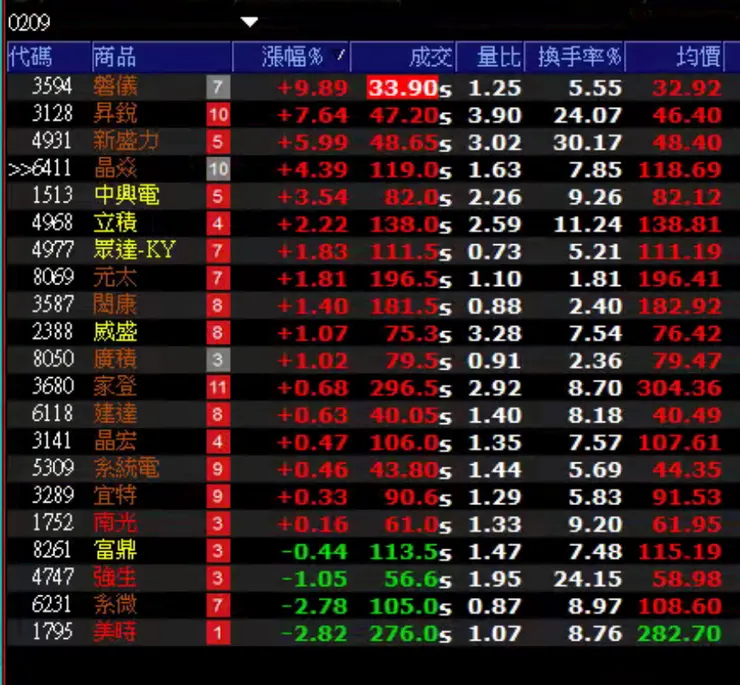
Task: Select stock name 威盛
Action: (x=115, y=332)
